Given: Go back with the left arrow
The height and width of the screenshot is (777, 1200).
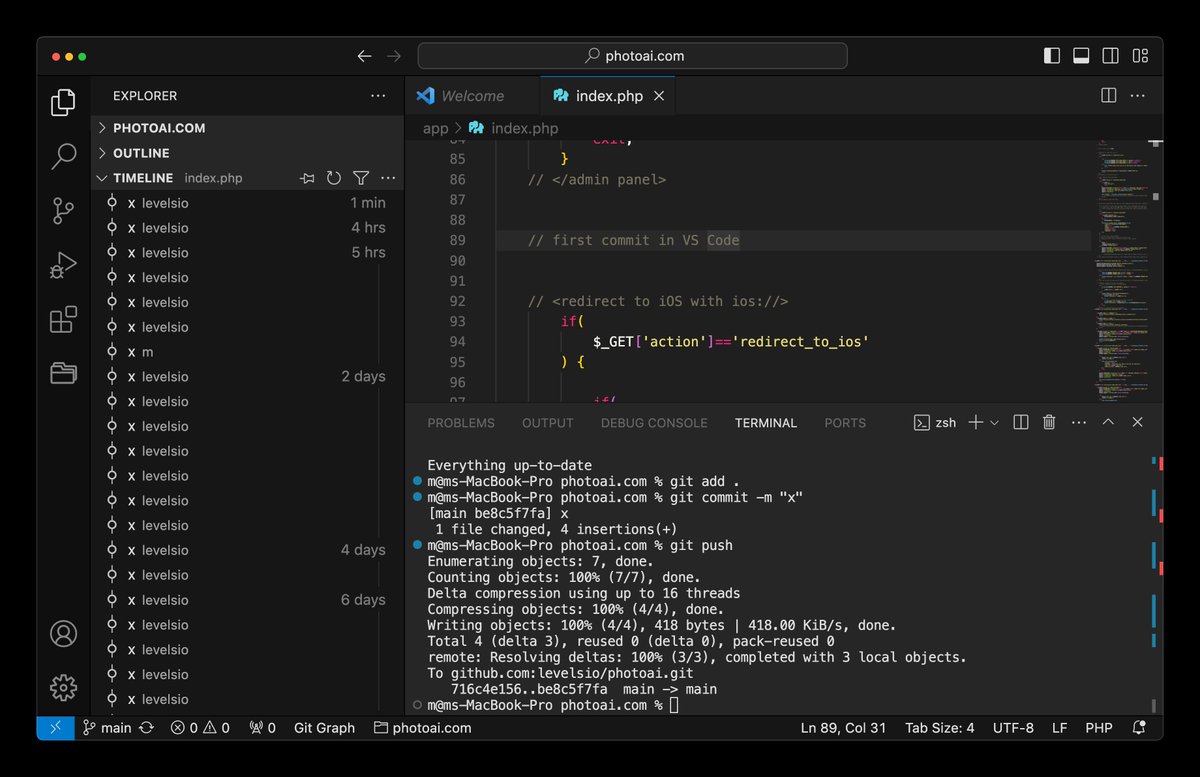Looking at the screenshot, I should coord(365,56).
